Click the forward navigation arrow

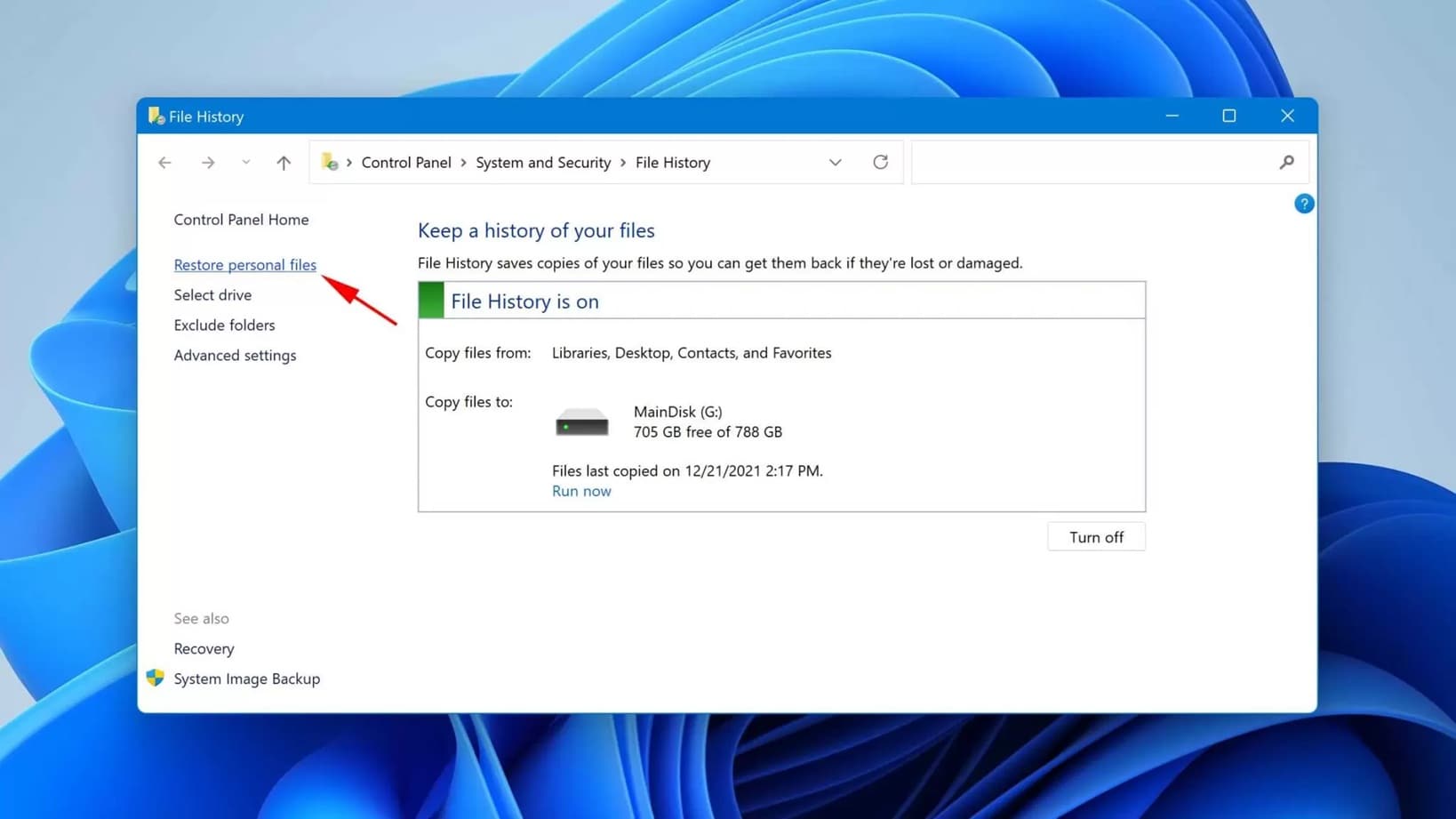[208, 162]
